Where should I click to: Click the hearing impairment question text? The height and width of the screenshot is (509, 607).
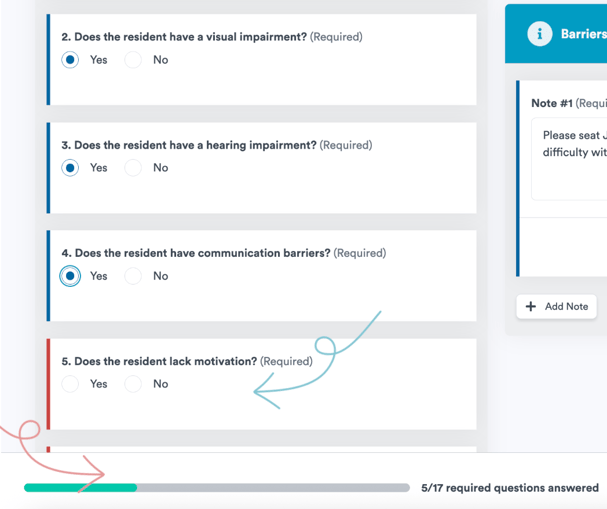[x=189, y=145]
